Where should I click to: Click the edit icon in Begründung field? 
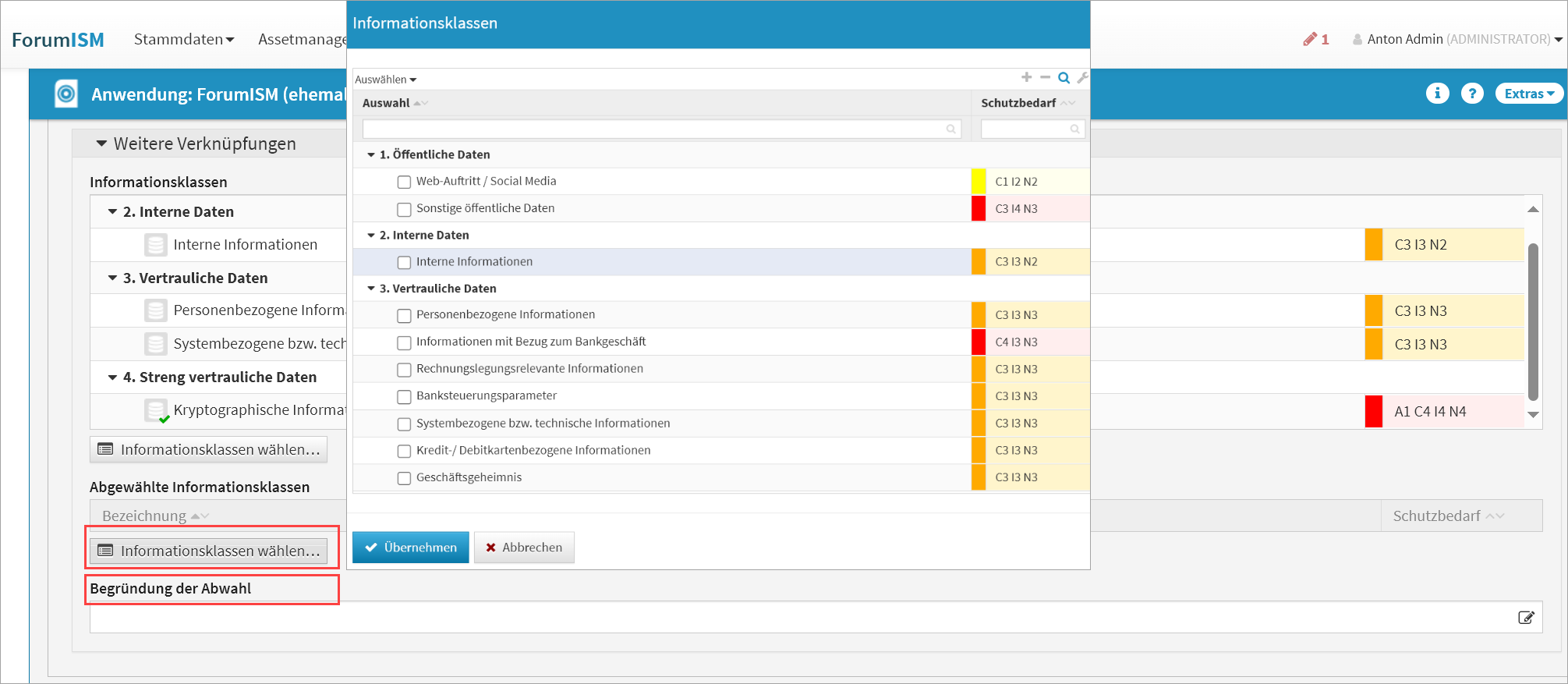[x=1526, y=618]
